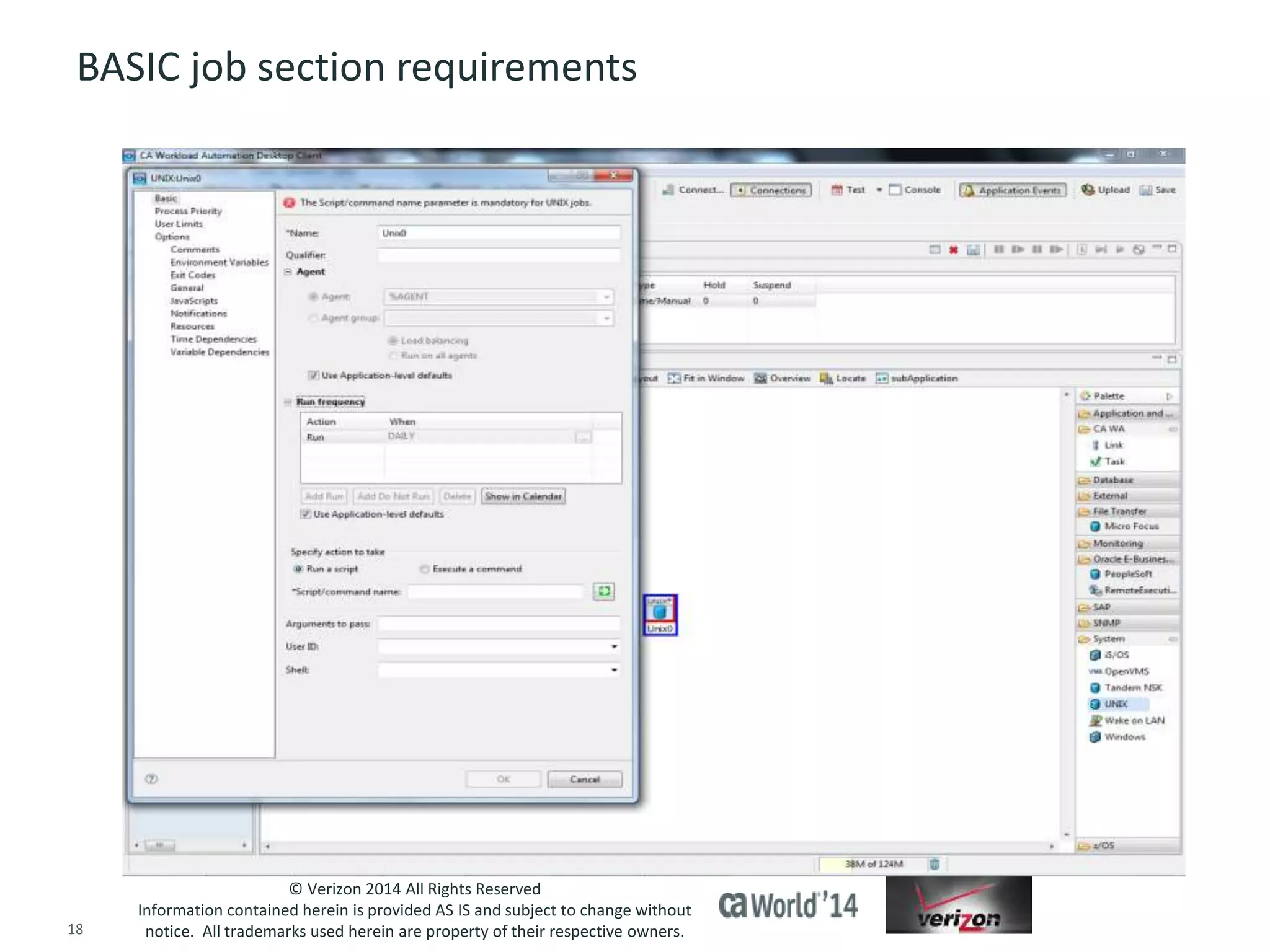The image size is (1270, 952).
Task: Select the Agent group radio button
Action: (x=314, y=318)
